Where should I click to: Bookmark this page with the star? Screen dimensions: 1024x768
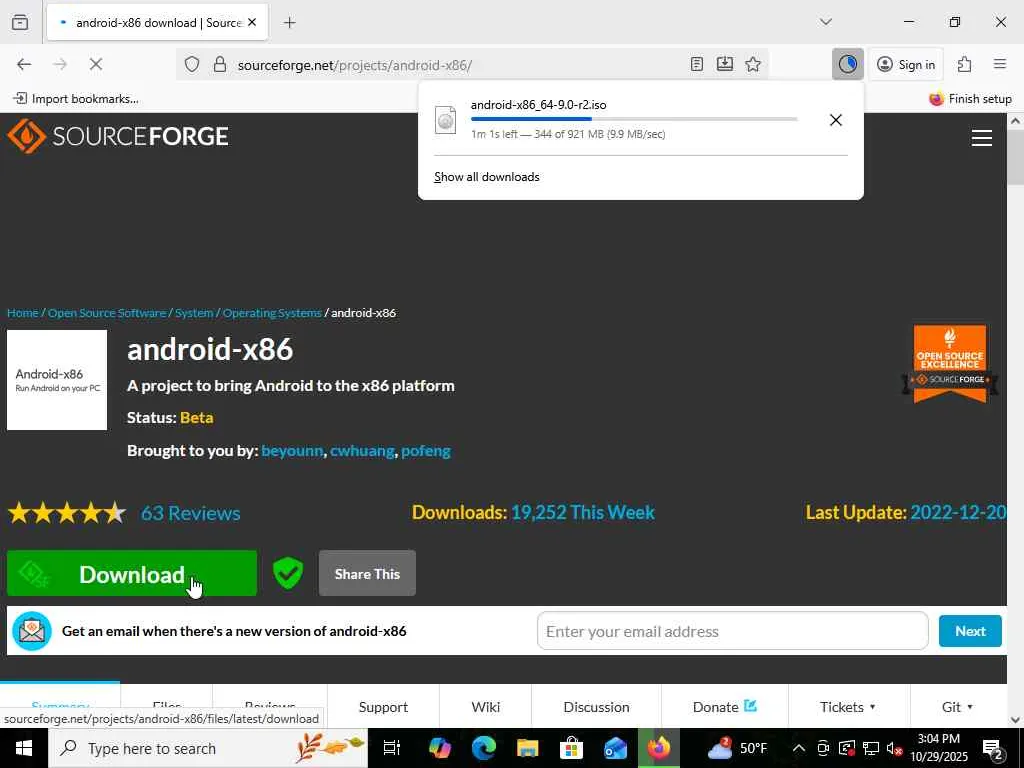[753, 64]
